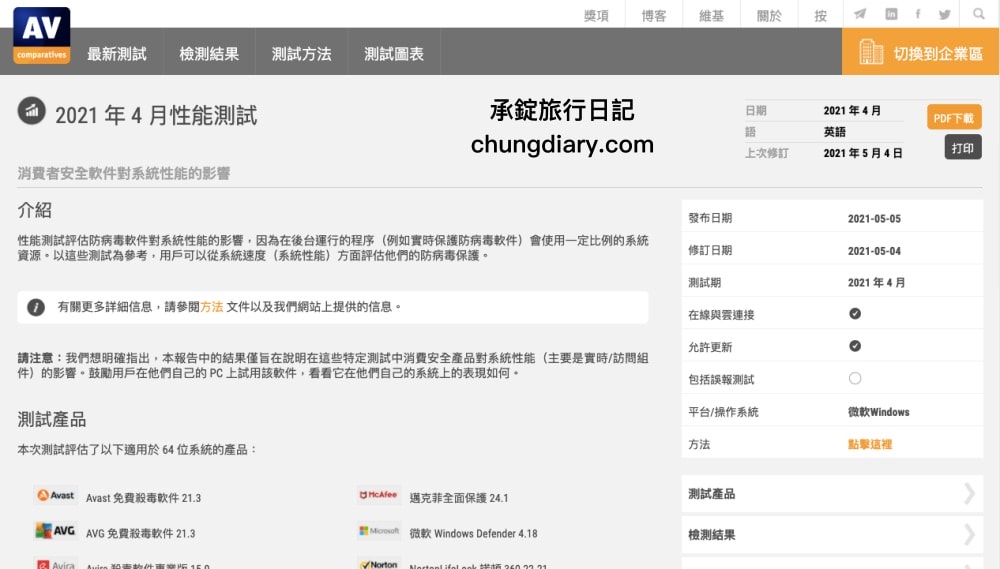This screenshot has width=1000, height=569.
Task: Expand the 檢測結果 sidebar section chevron
Action: pyautogui.click(x=969, y=535)
